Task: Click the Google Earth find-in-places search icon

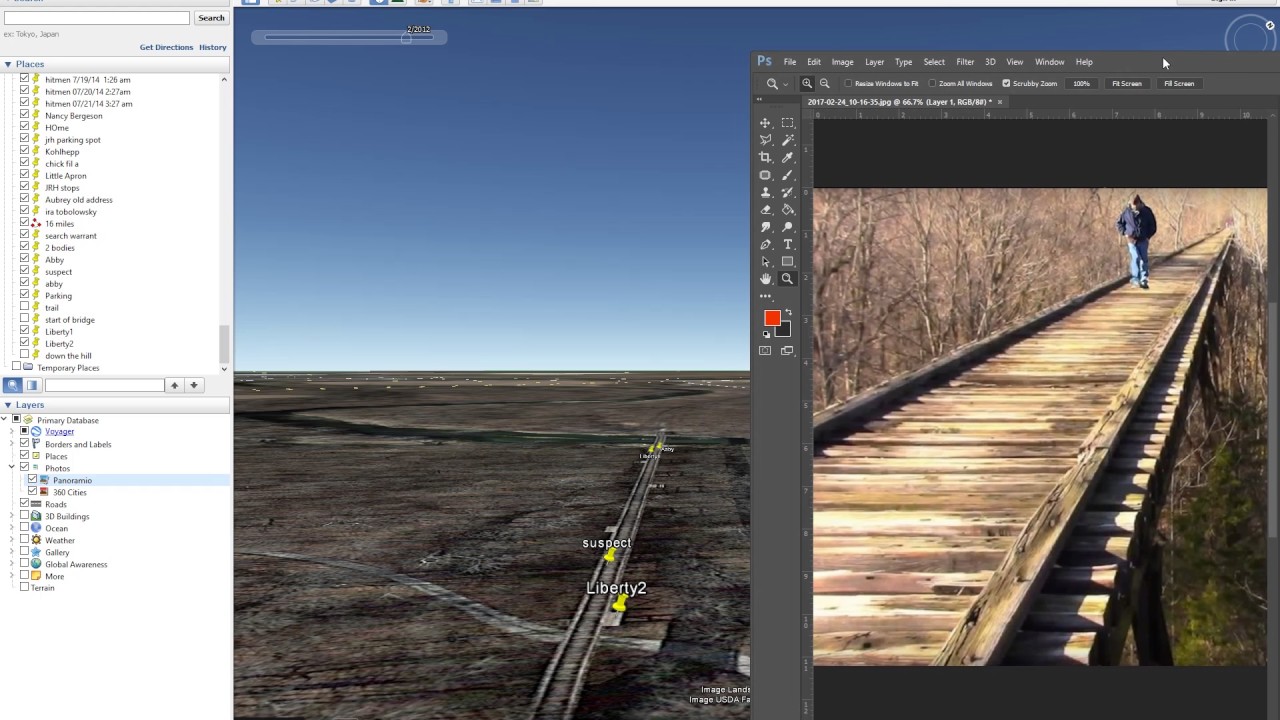Action: [13, 385]
